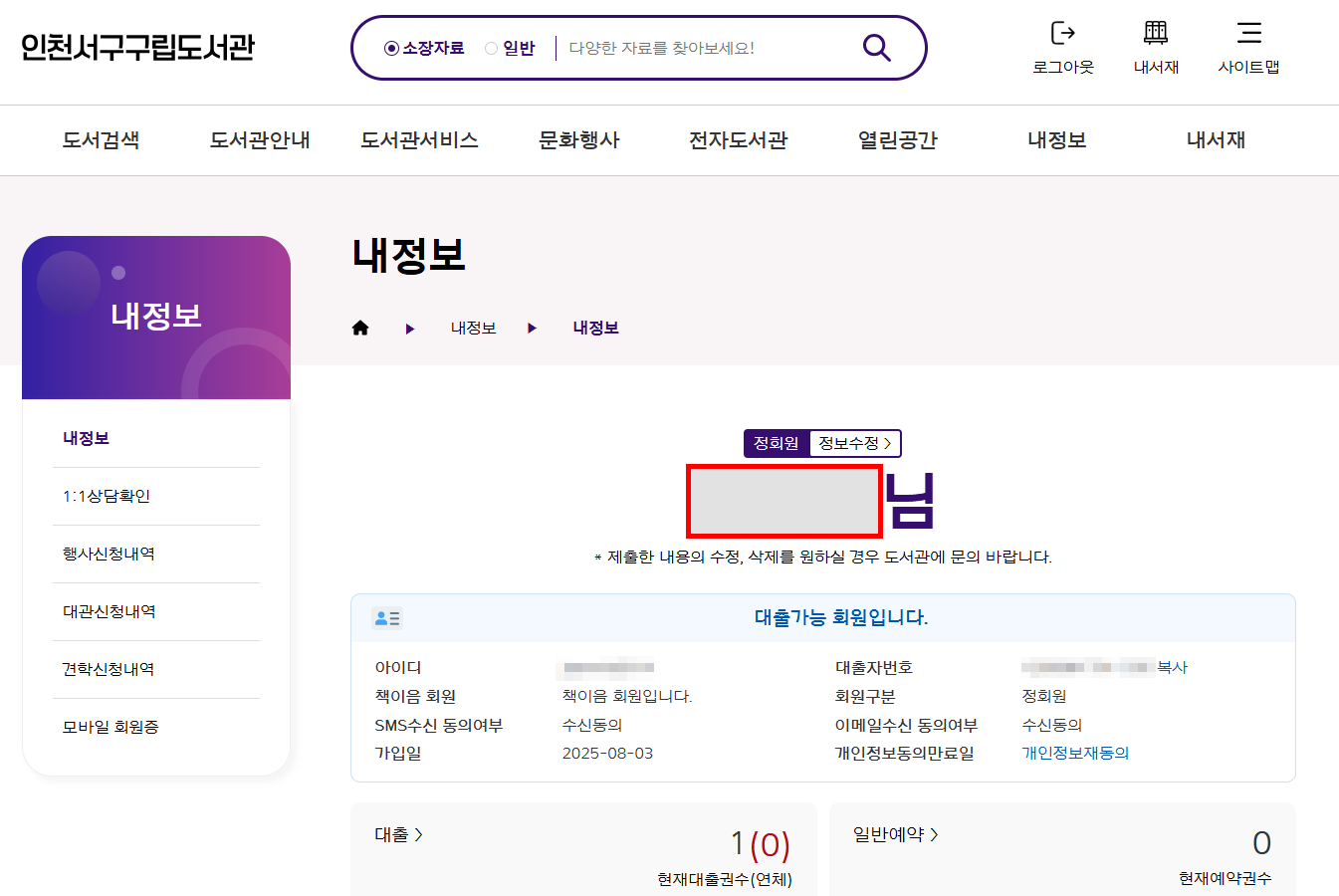The height and width of the screenshot is (896, 1339).
Task: Click the home icon in the breadcrumb
Action: coord(360,327)
